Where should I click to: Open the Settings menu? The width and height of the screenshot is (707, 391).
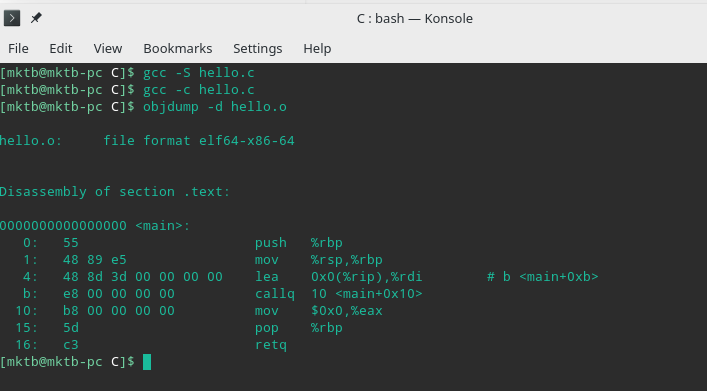257,48
